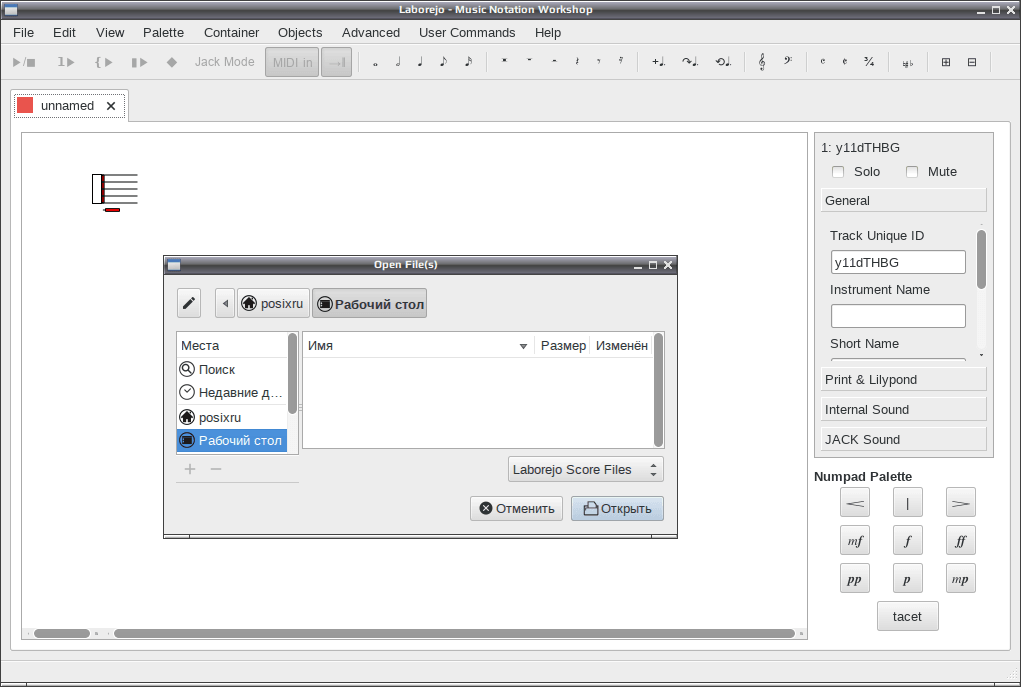The width and height of the screenshot is (1021, 687).
Task: Open the Laborejo Score Files filter dropdown
Action: 585,470
